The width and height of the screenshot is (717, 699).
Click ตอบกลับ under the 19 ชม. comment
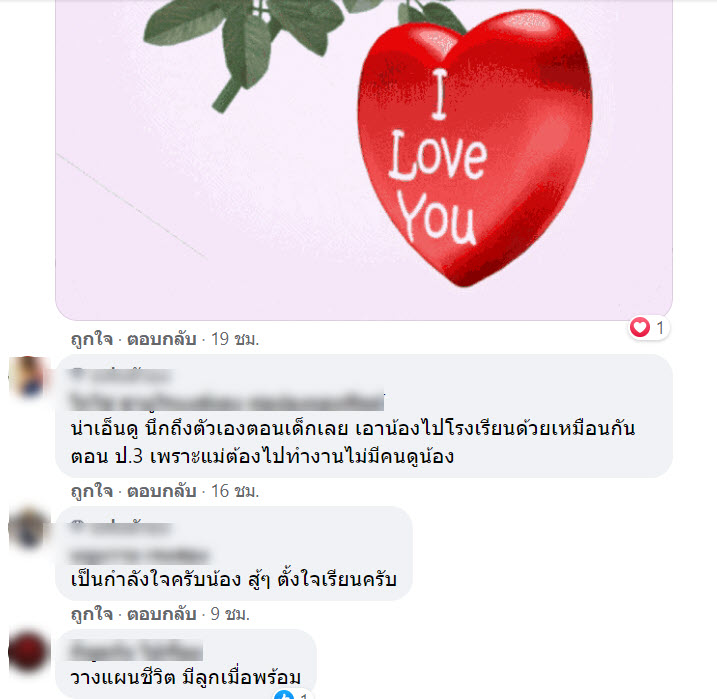click(161, 339)
